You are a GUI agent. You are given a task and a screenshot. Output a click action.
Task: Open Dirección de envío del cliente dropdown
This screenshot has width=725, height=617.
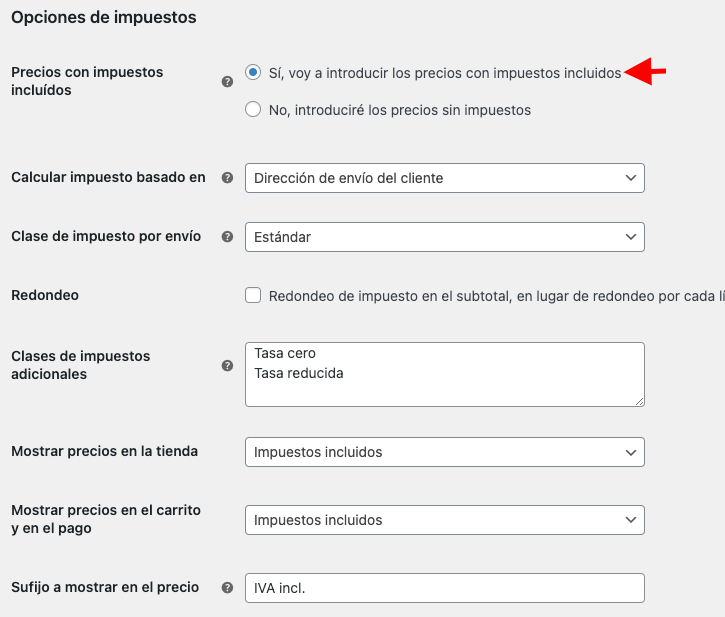tap(445, 178)
